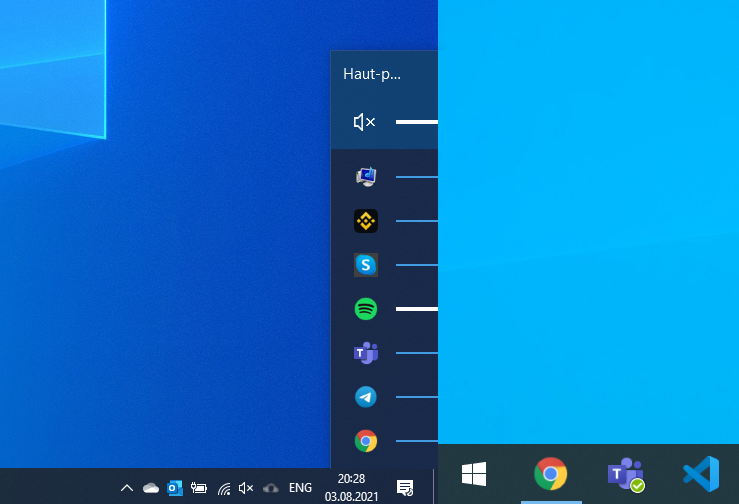Click the Spotify mixer icon

pos(366,309)
